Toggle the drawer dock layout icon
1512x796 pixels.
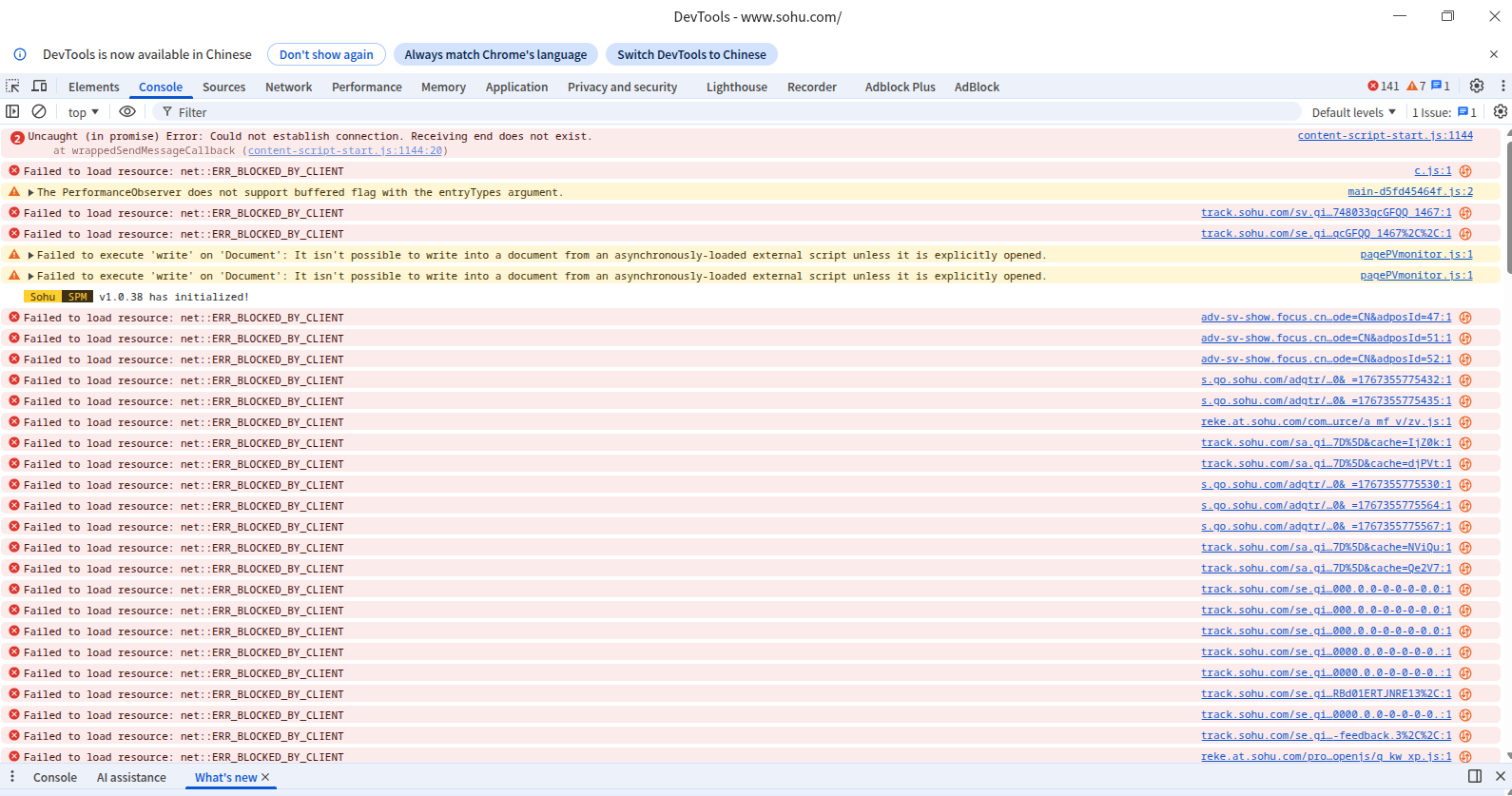point(1475,776)
